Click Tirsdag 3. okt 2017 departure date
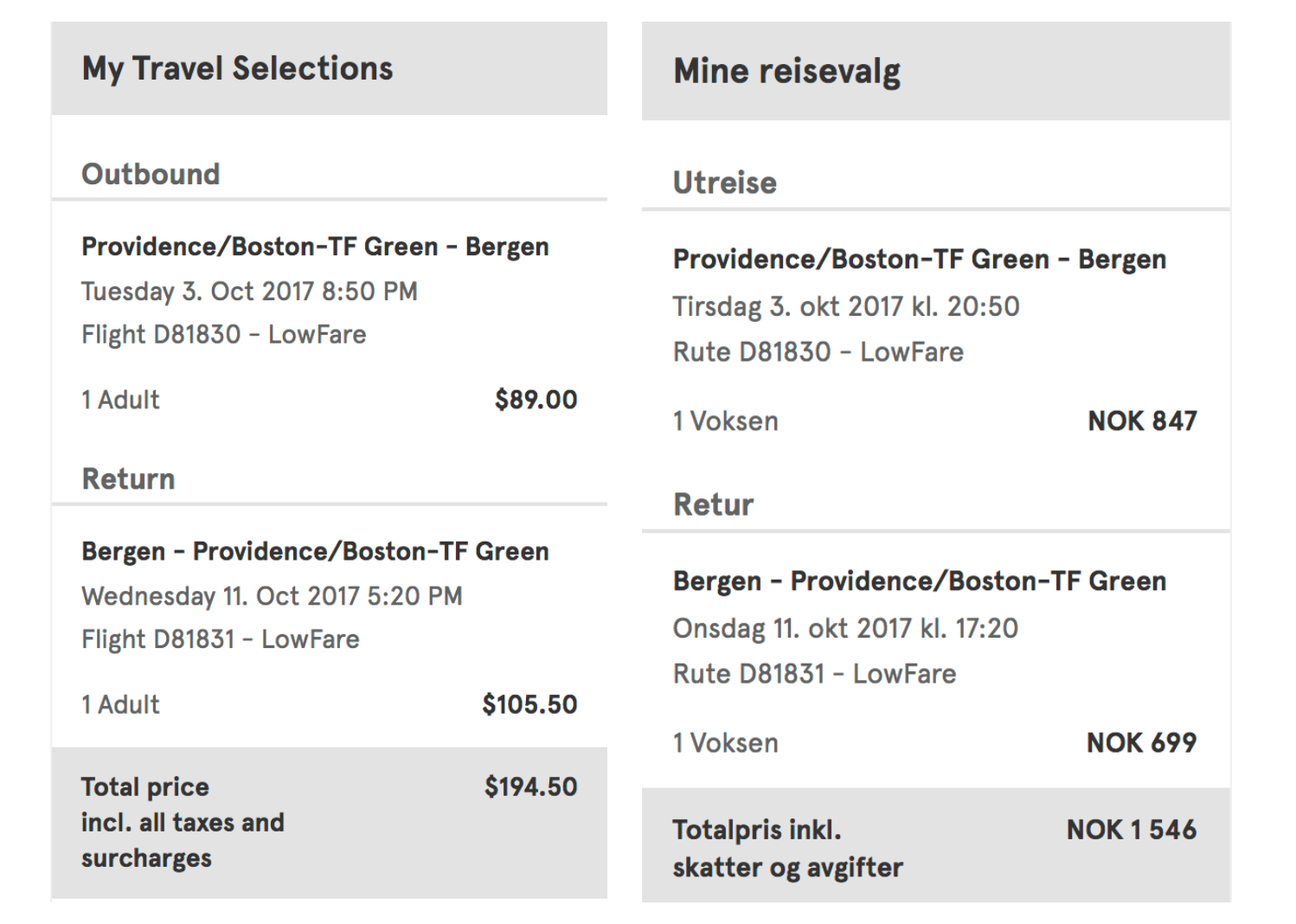 click(x=846, y=306)
